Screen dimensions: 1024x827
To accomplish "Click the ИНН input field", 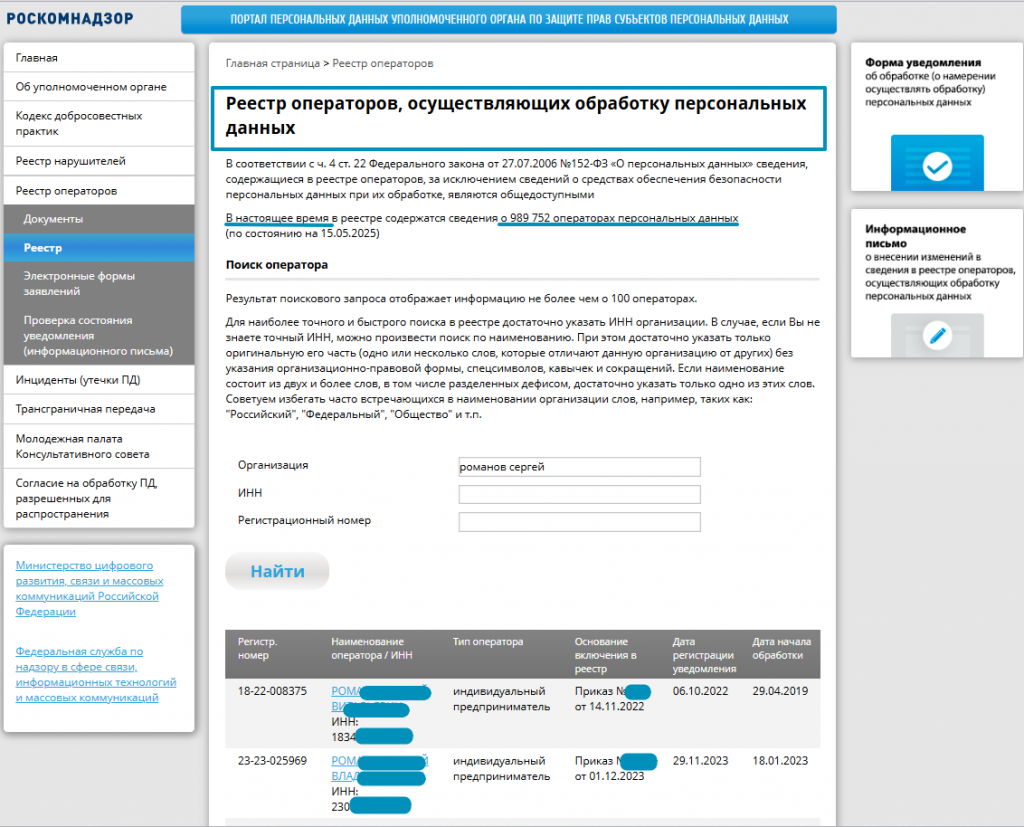I will coord(579,495).
